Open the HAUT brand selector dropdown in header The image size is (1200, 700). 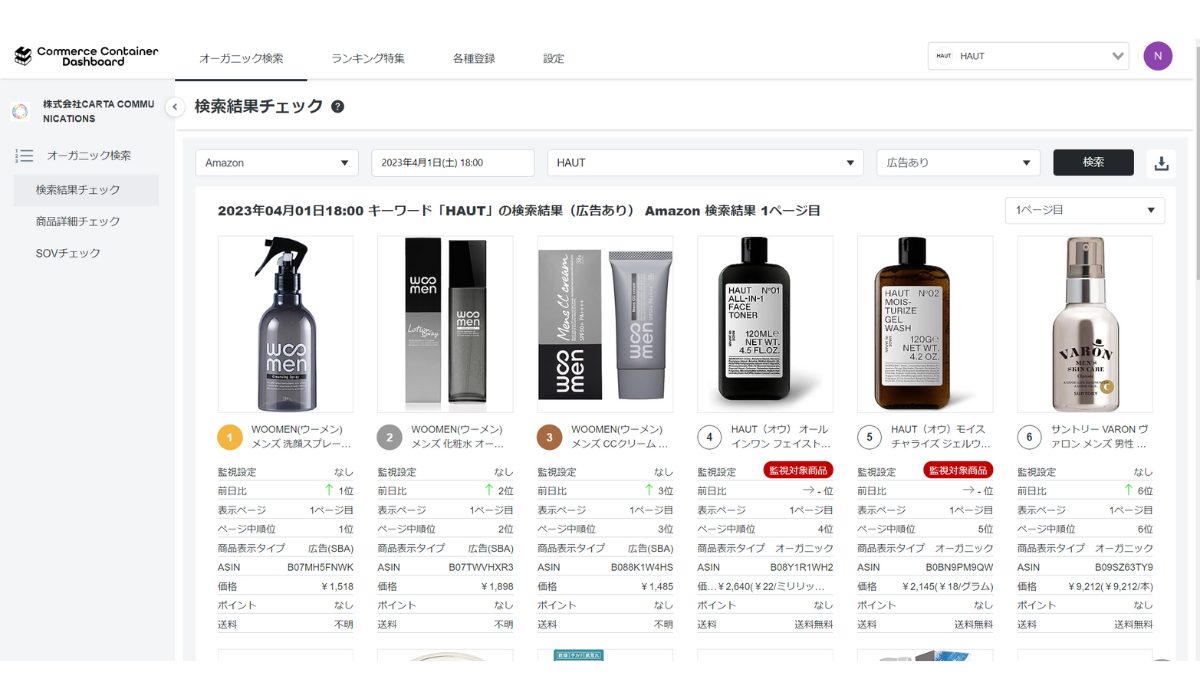[1029, 56]
